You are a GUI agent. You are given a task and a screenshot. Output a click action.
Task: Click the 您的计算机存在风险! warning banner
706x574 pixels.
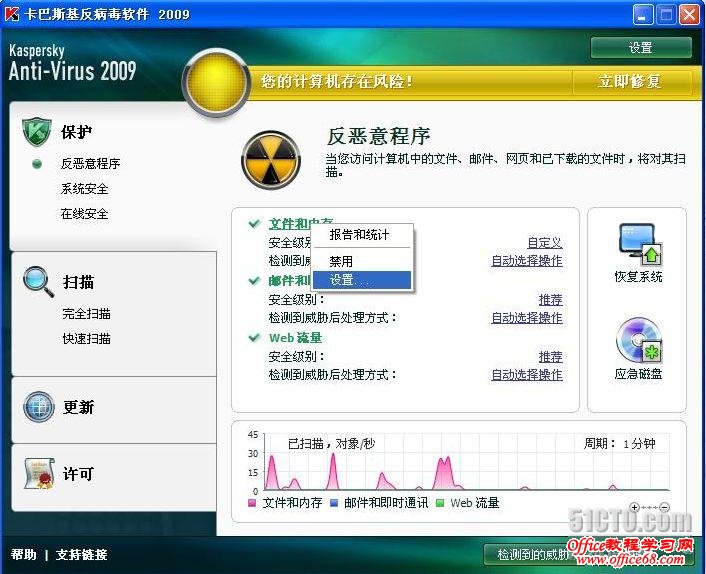click(410, 82)
